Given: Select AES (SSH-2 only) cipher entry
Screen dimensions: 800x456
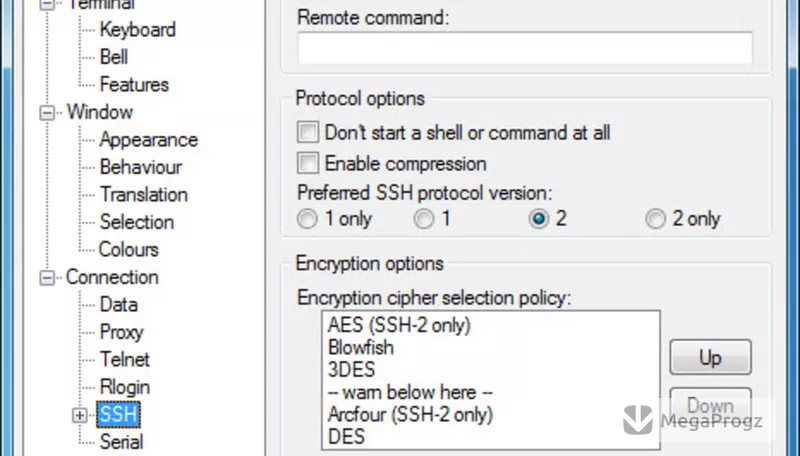Looking at the screenshot, I should pyautogui.click(x=399, y=325).
